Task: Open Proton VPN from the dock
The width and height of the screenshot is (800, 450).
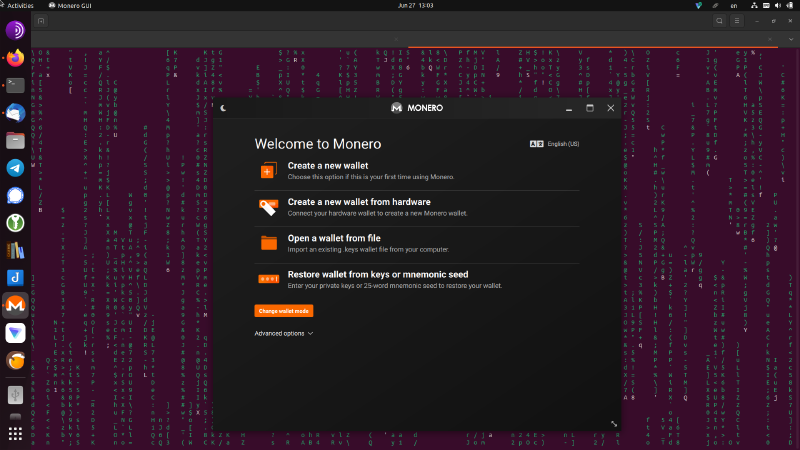Action: pyautogui.click(x=15, y=333)
